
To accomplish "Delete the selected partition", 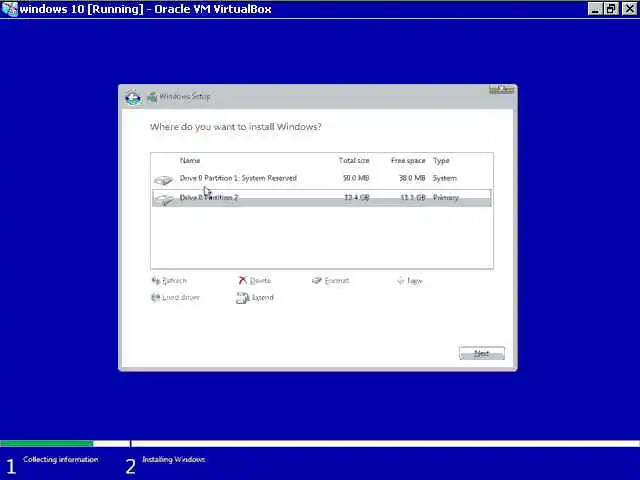I will 260,281.
